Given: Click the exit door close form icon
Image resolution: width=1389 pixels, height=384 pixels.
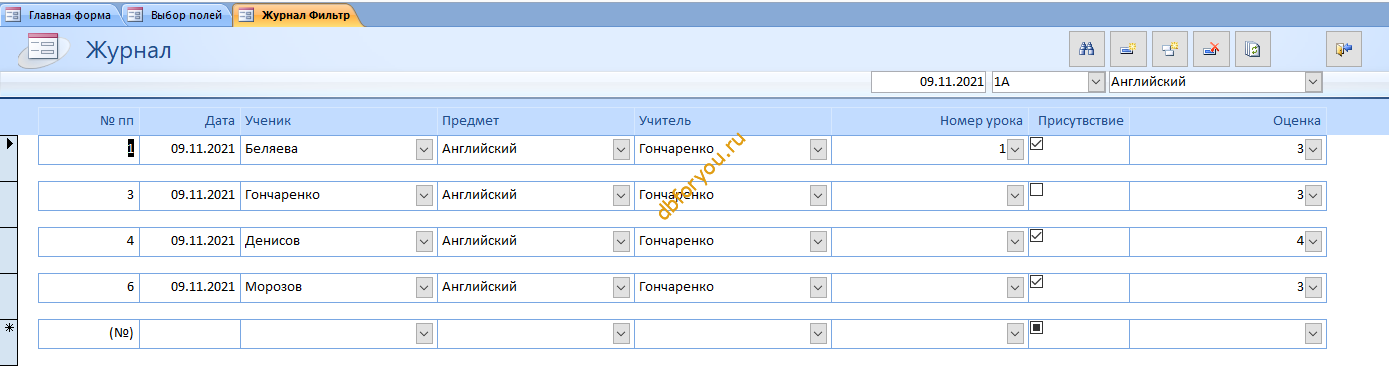Looking at the screenshot, I should (x=1343, y=48).
